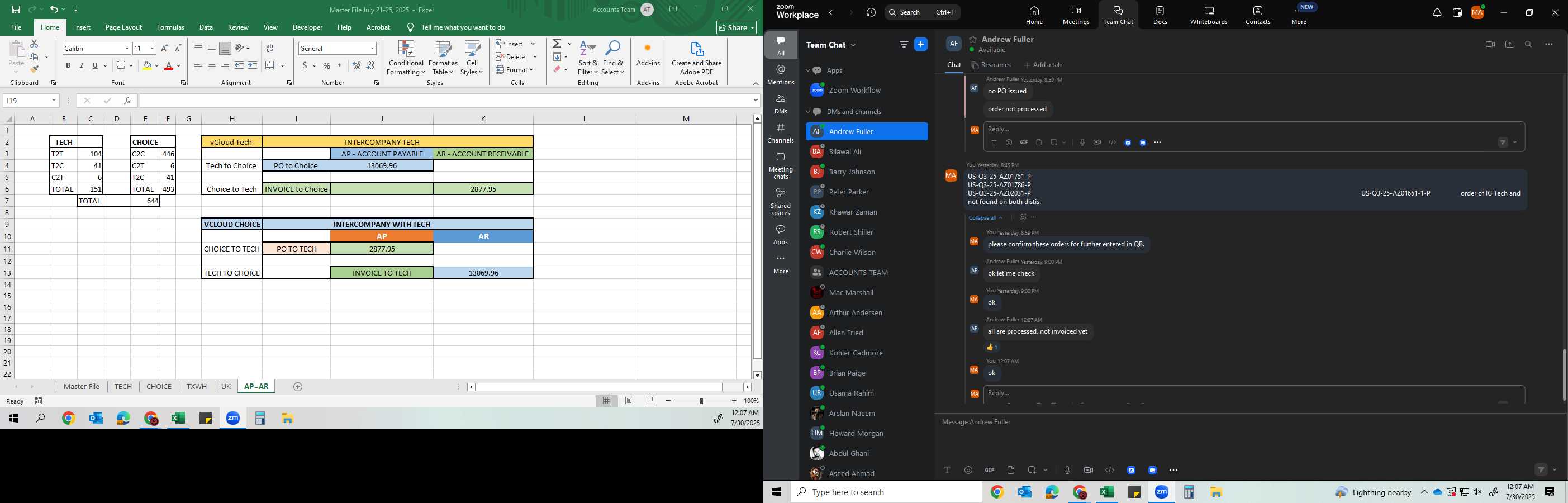Select Normal view button in Excel status bar
This screenshot has height=503, width=1568.
coord(607,401)
